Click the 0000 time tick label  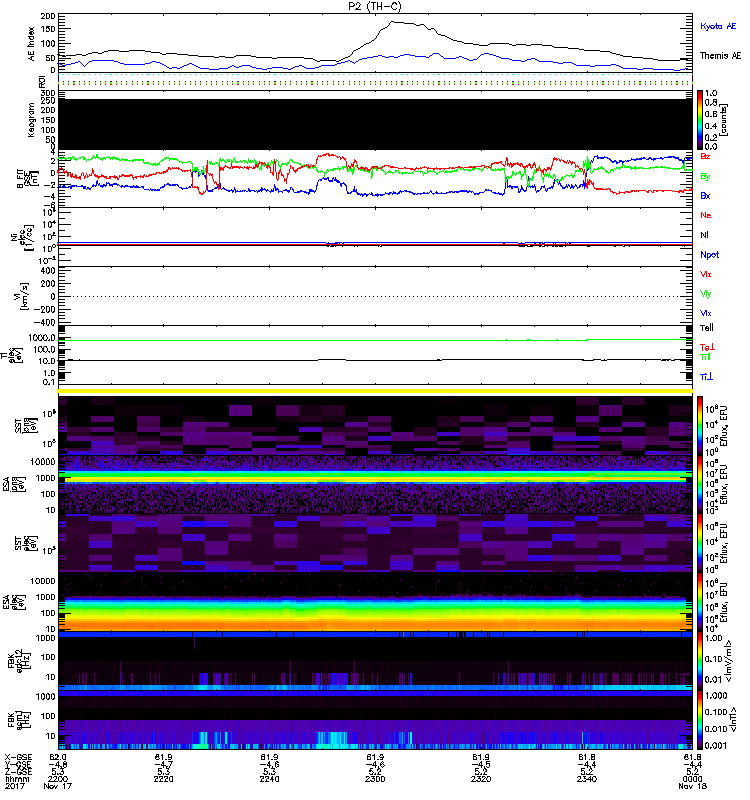(692, 779)
